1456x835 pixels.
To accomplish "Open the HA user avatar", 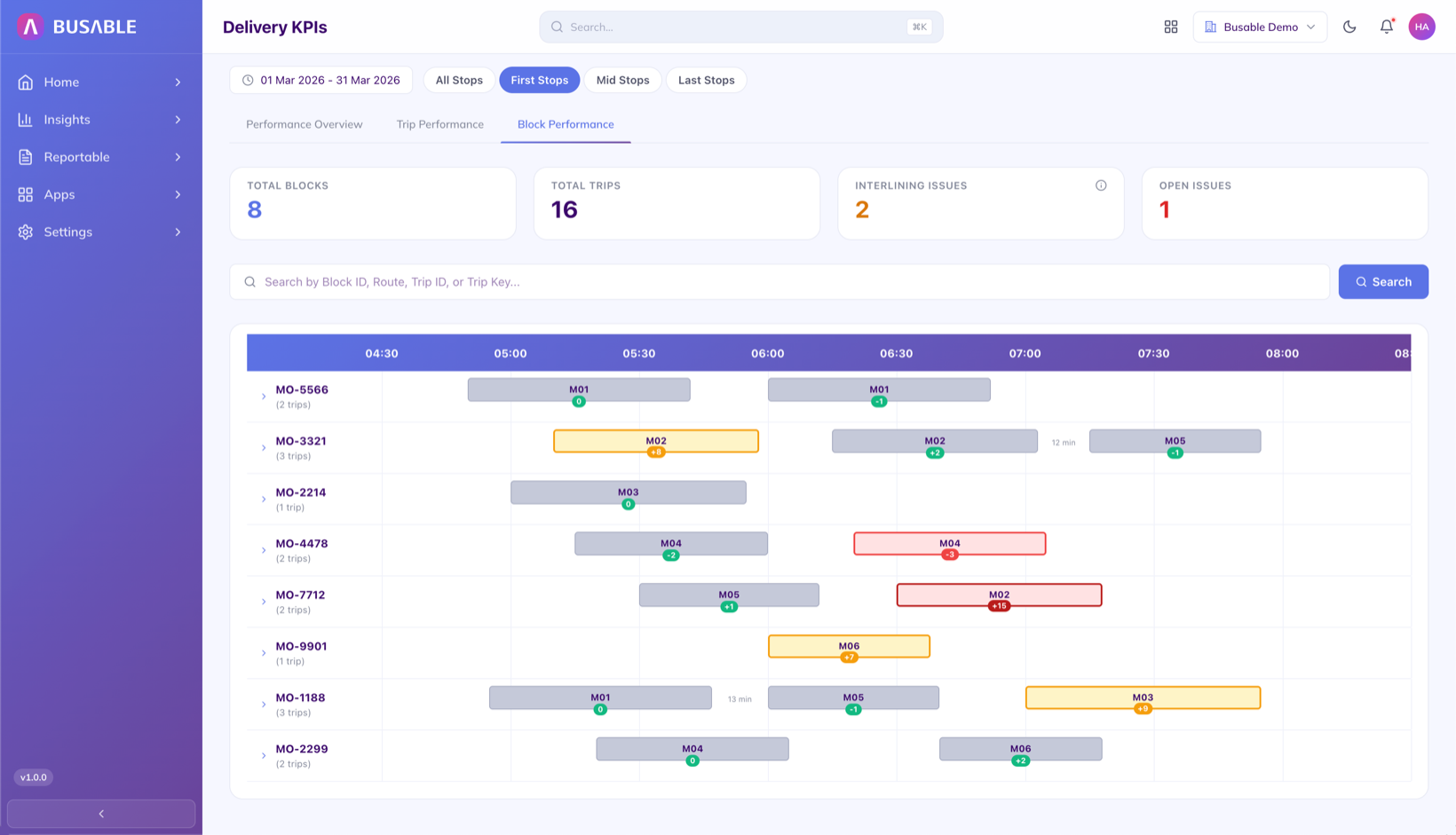I will point(1422,27).
